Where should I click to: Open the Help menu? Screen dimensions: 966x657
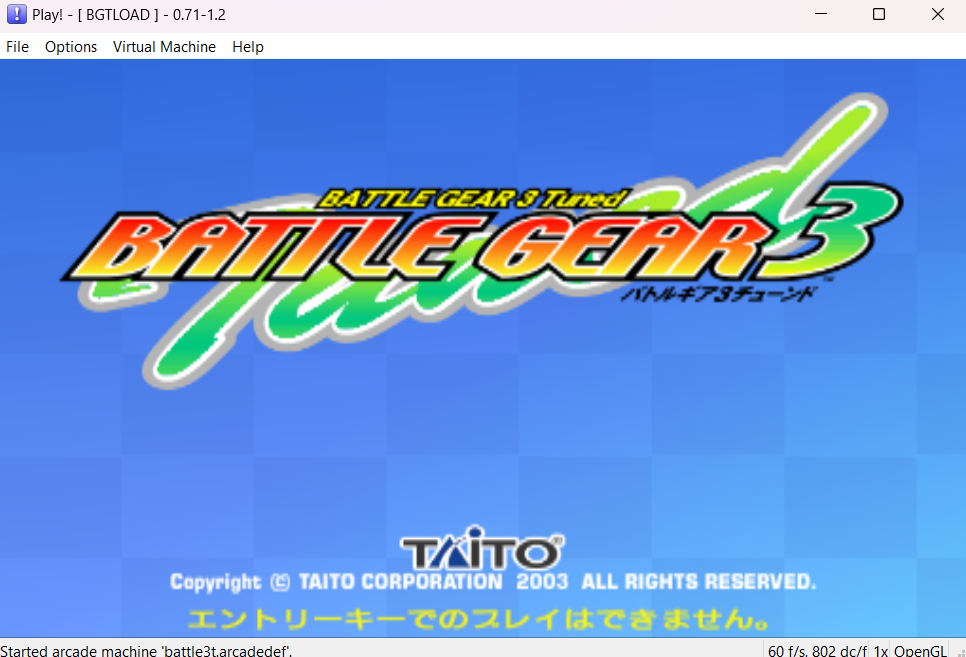(248, 47)
